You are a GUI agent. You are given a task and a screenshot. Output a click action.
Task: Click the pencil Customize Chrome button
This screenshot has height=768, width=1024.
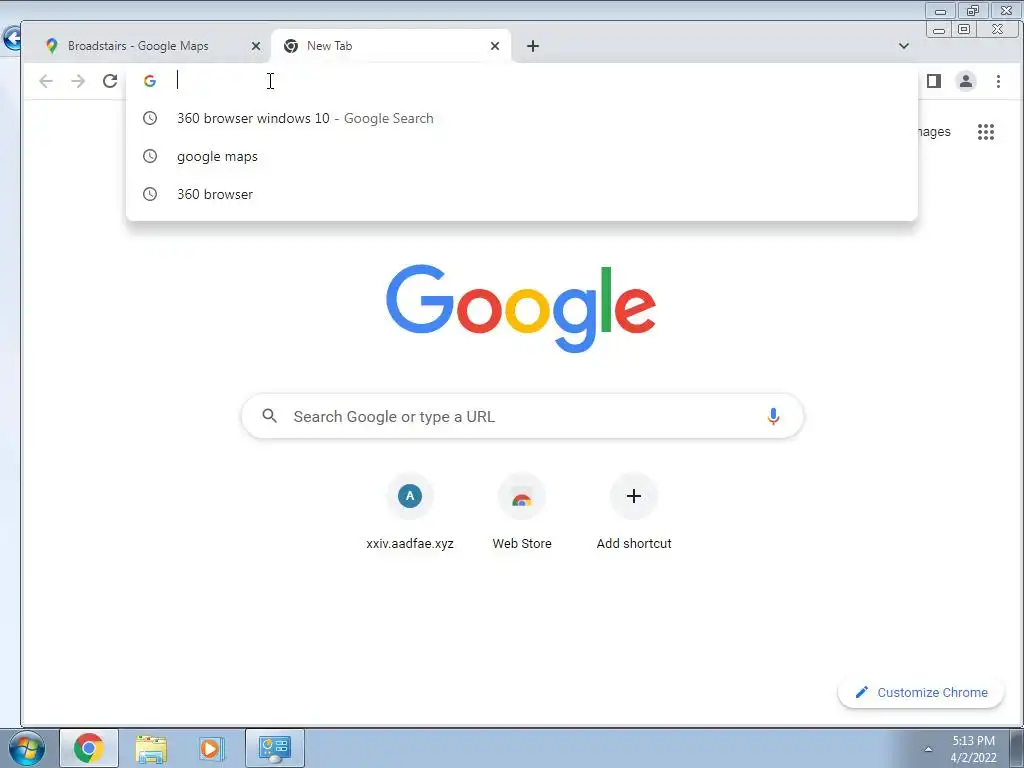click(921, 692)
